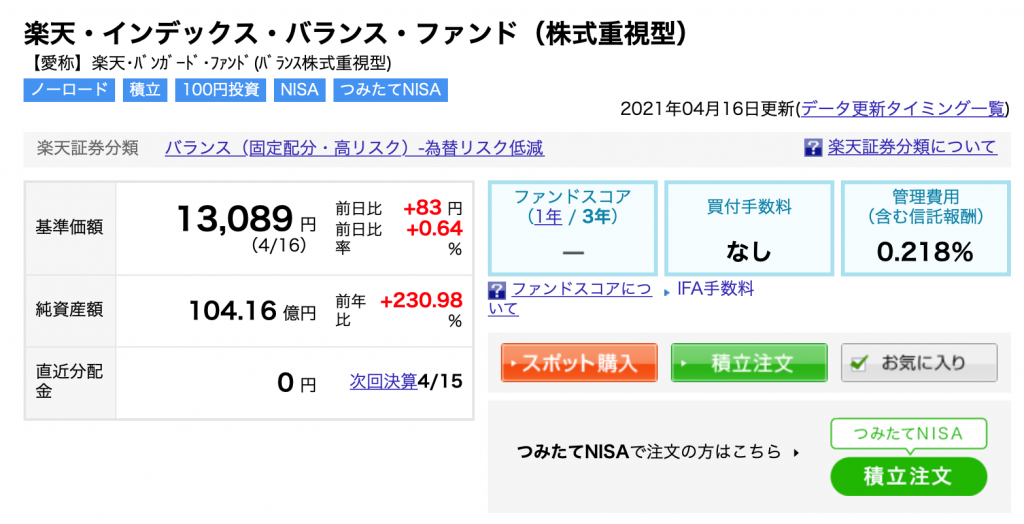Screen dimensions: 1024x524
Task: Select the 100円投資 tag
Action: pos(221,90)
